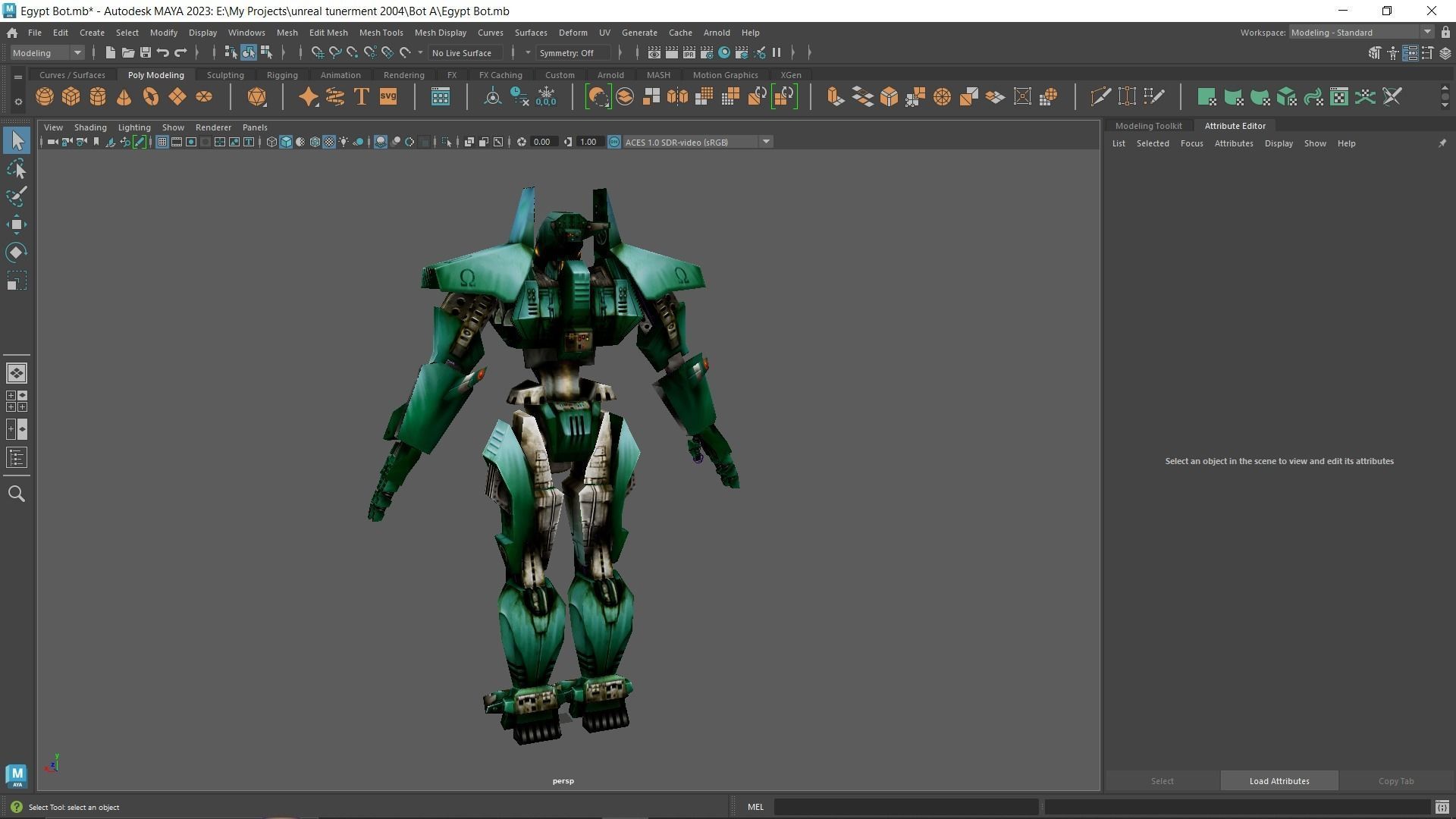Select the Rotate tool in toolbox
The height and width of the screenshot is (819, 1456).
click(x=17, y=253)
